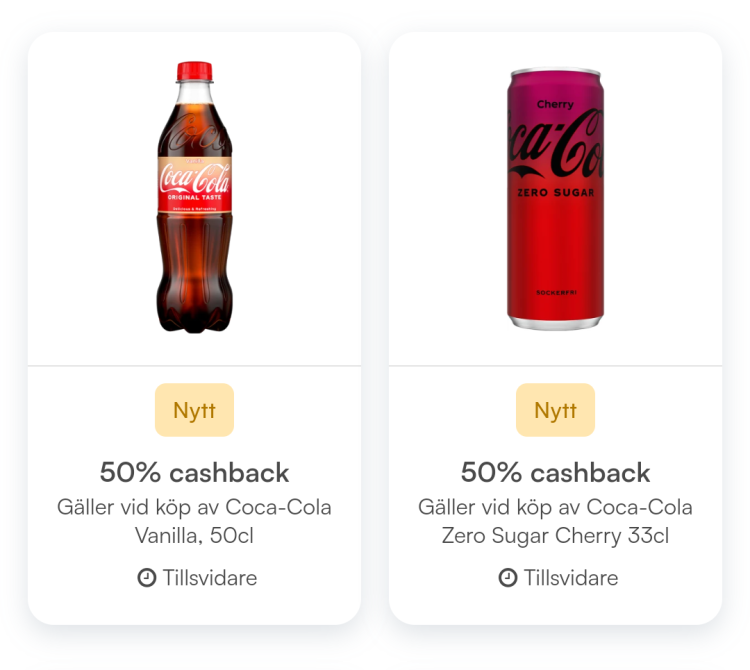
Task: Click SOCKERFRI text near can bottom
Action: coord(556,292)
